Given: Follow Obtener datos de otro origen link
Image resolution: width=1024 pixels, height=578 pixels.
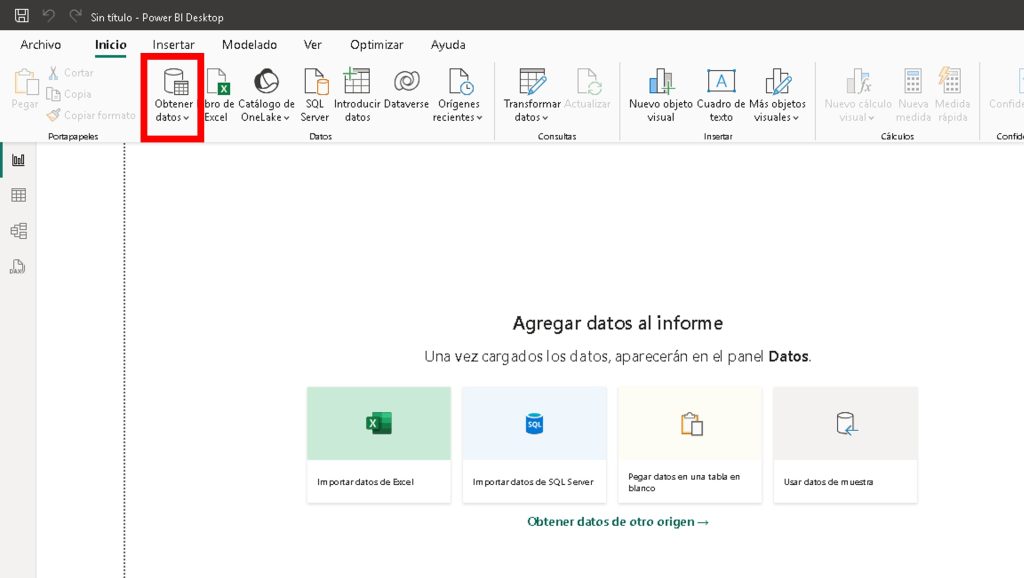Looking at the screenshot, I should (x=618, y=522).
